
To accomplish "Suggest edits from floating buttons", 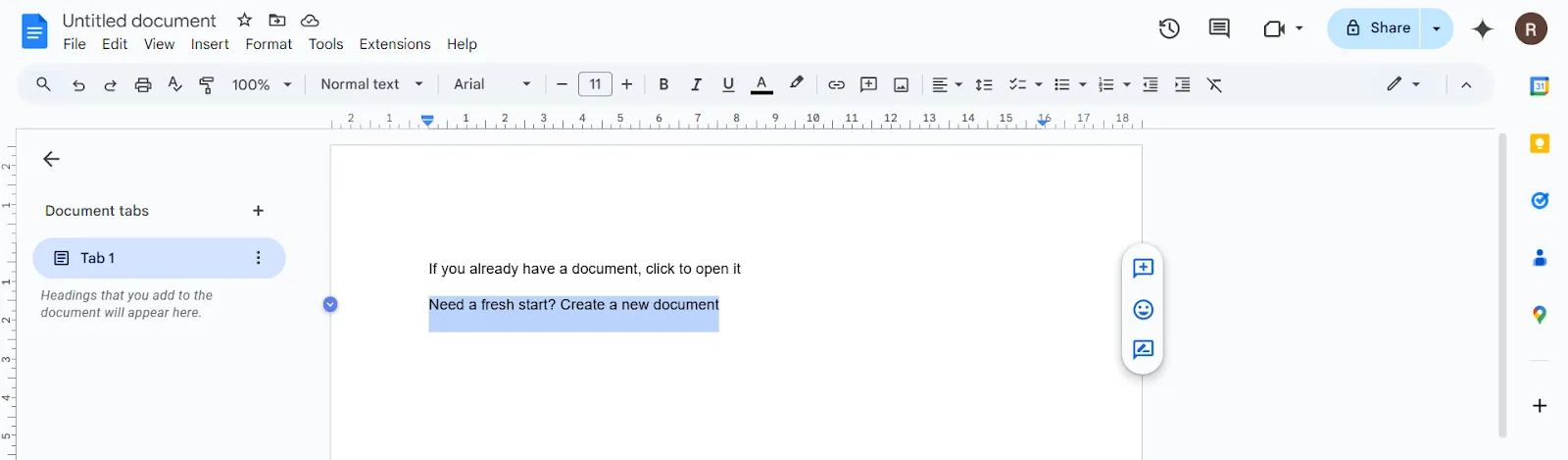I will (x=1143, y=350).
